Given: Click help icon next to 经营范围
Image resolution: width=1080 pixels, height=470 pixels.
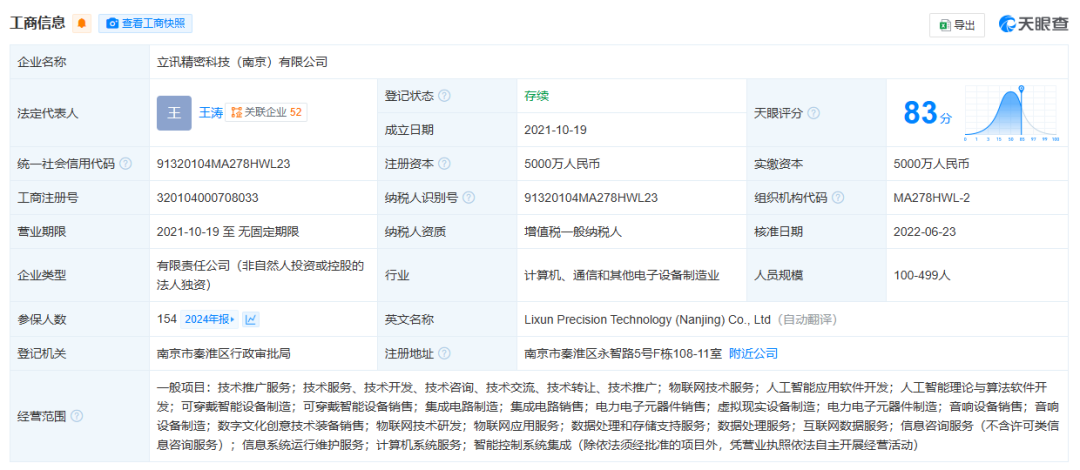Looking at the screenshot, I should point(76,416).
